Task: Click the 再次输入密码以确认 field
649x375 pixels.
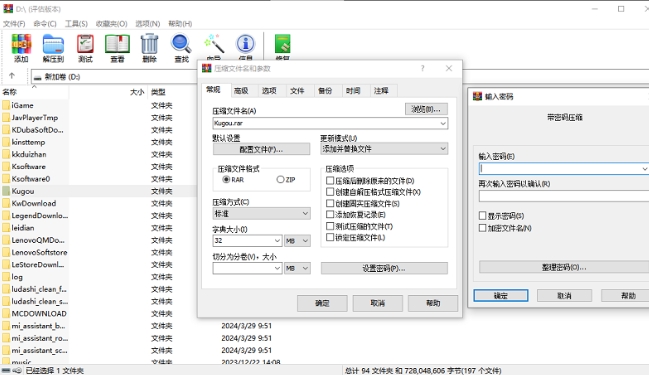Action: click(564, 196)
